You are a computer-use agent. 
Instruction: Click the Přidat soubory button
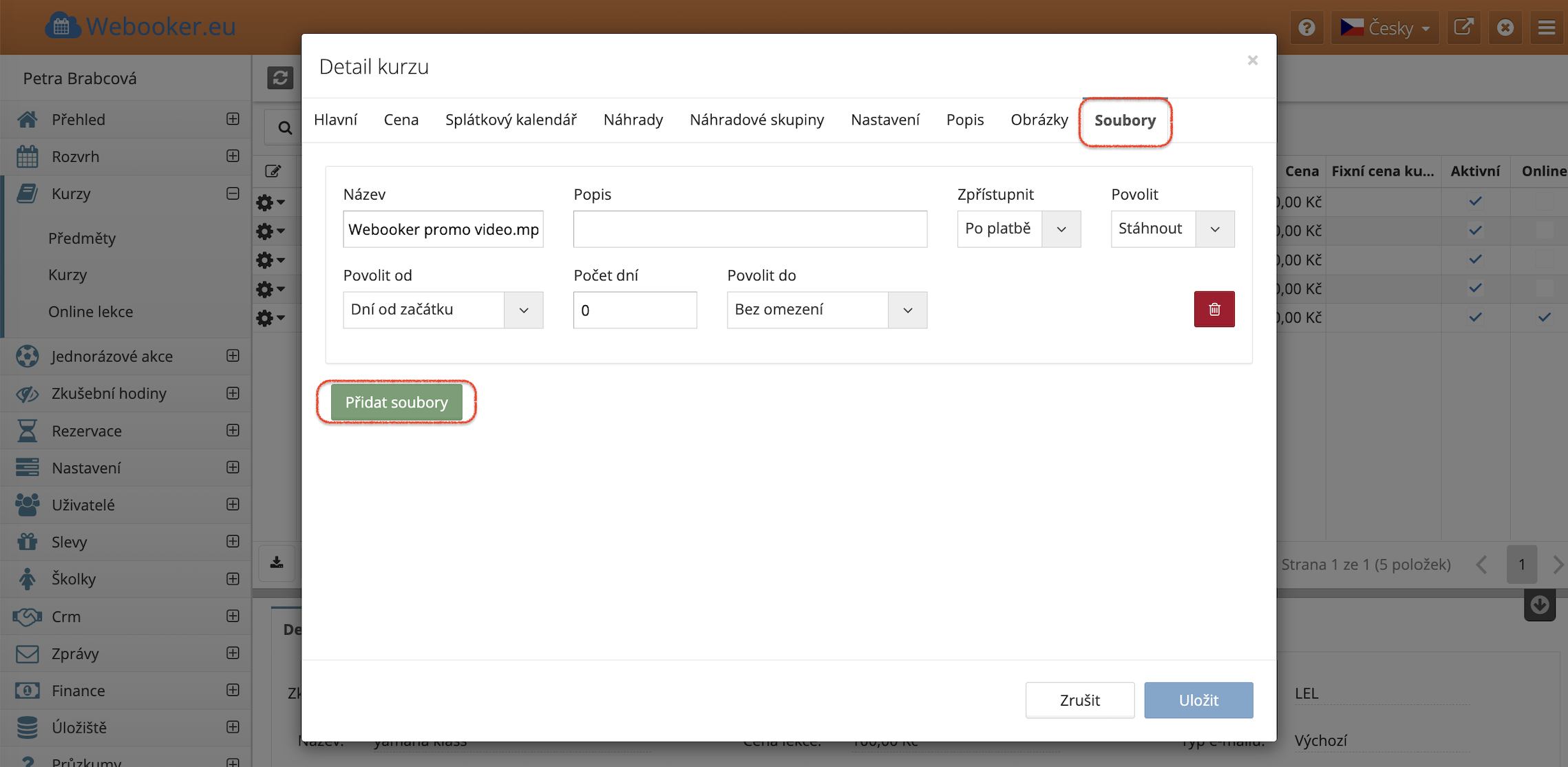[x=396, y=402]
